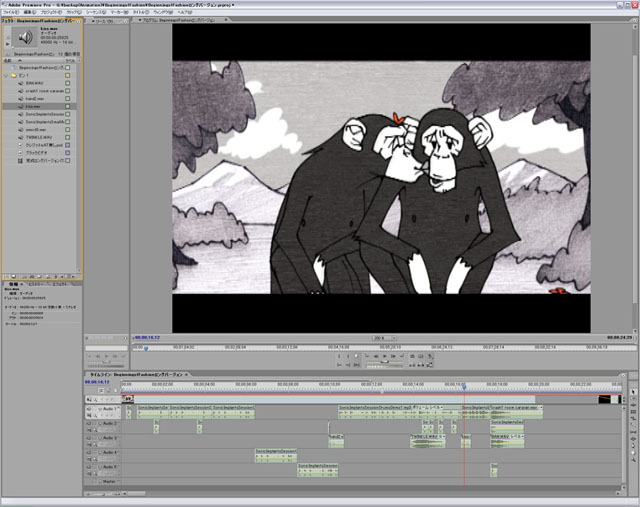Expand the Audio 4 track triangle
The height and width of the screenshot is (507, 640).
pos(100,452)
